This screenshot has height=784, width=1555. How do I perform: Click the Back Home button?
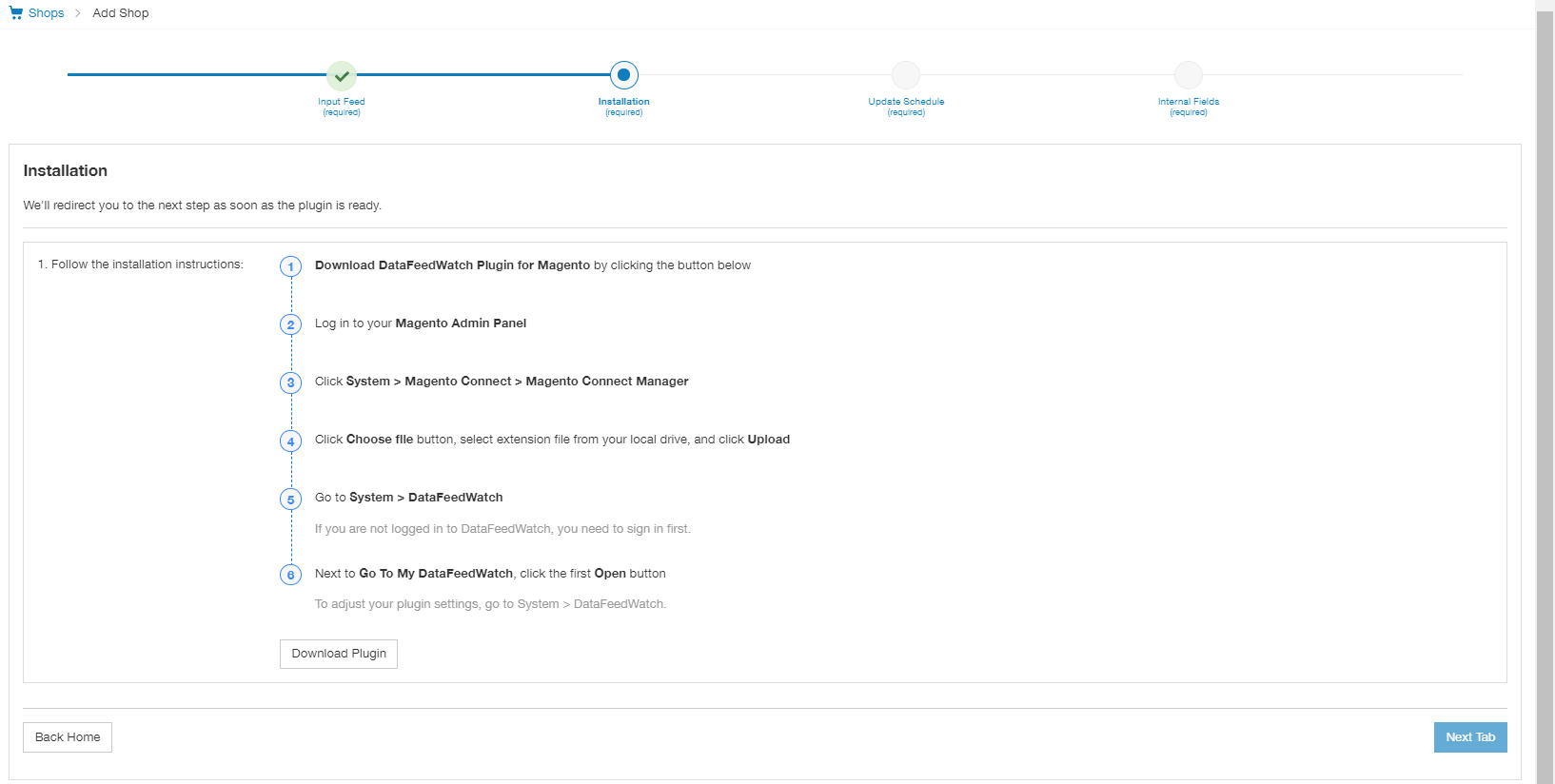[x=68, y=737]
